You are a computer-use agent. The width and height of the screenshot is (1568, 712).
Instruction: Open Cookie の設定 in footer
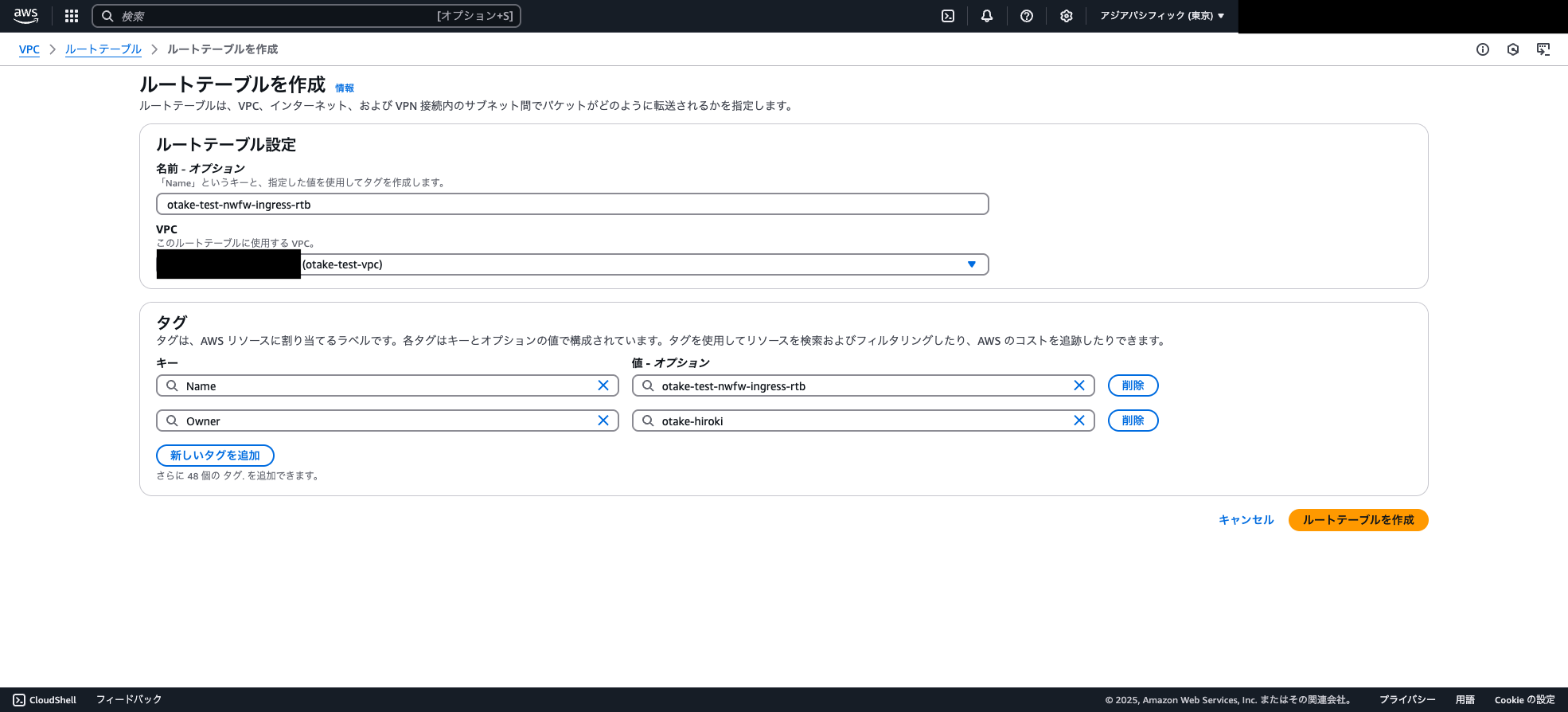tap(1525, 700)
